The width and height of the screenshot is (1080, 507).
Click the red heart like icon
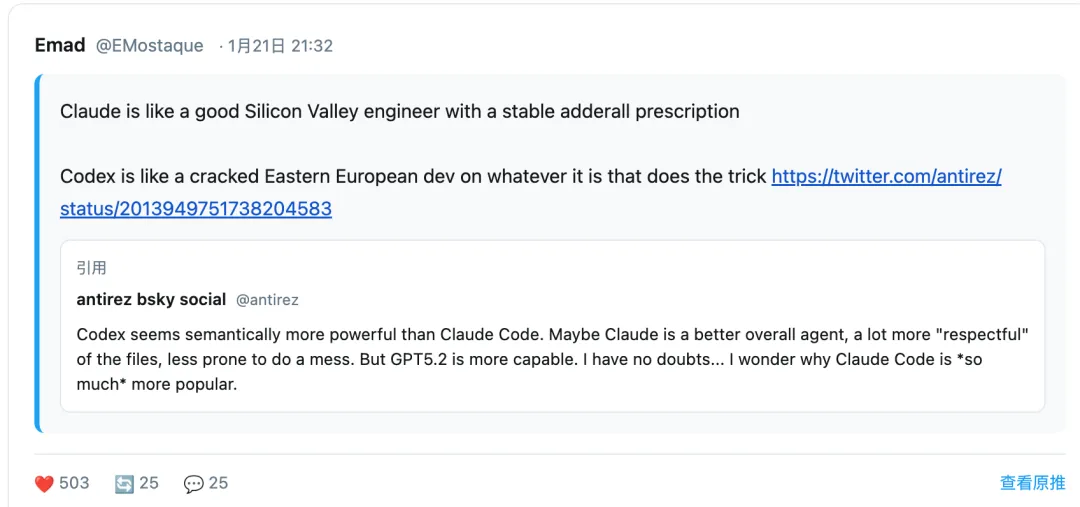(44, 484)
